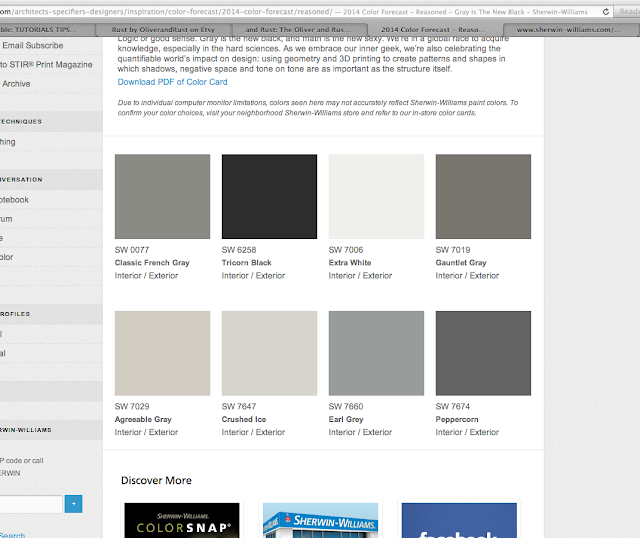
Task: Open Download PDF of Color Card link
Action: (172, 82)
